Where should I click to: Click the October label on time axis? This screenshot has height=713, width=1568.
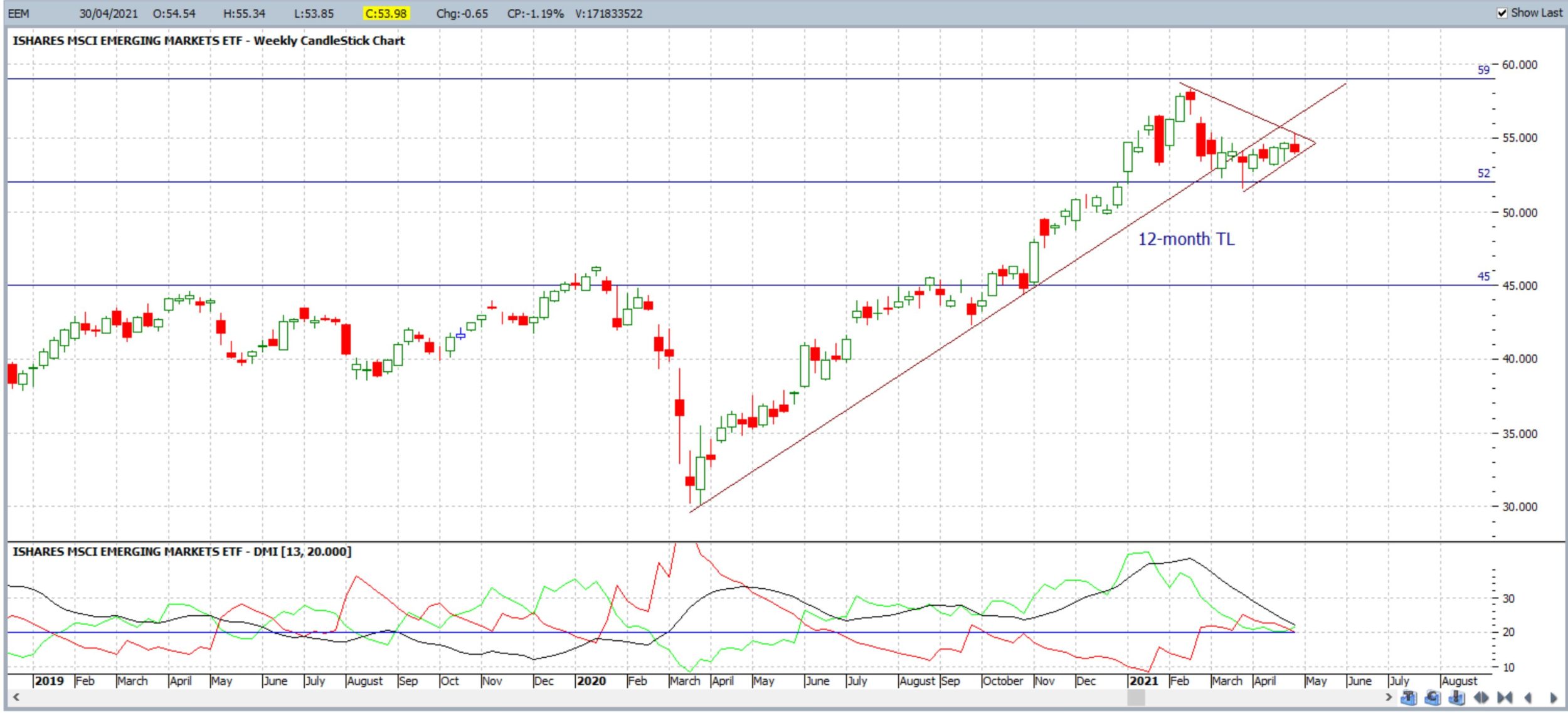click(1002, 680)
